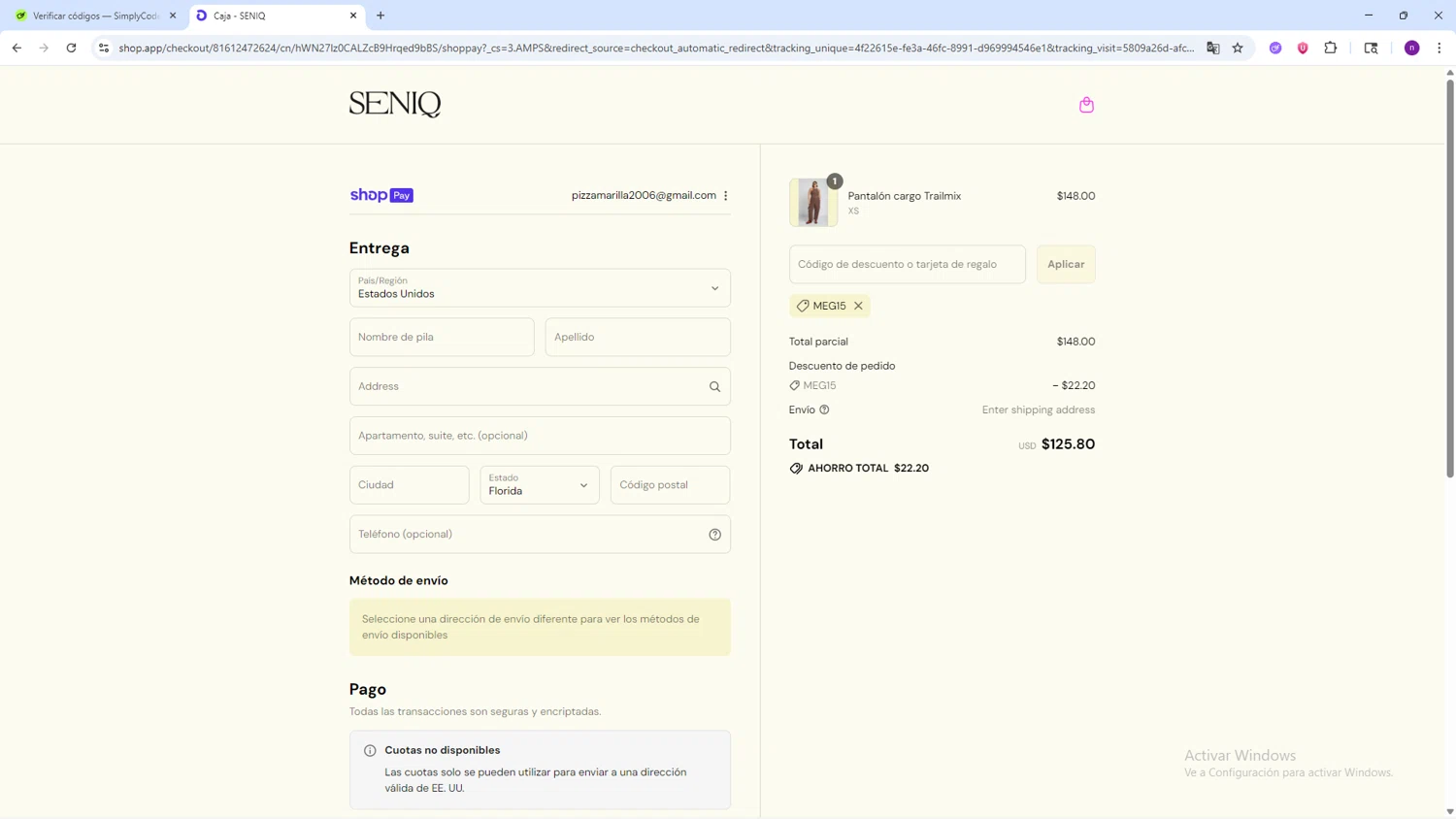
Task: Click the pizzamarilla2006@gmail.com email text
Action: pyautogui.click(x=644, y=195)
